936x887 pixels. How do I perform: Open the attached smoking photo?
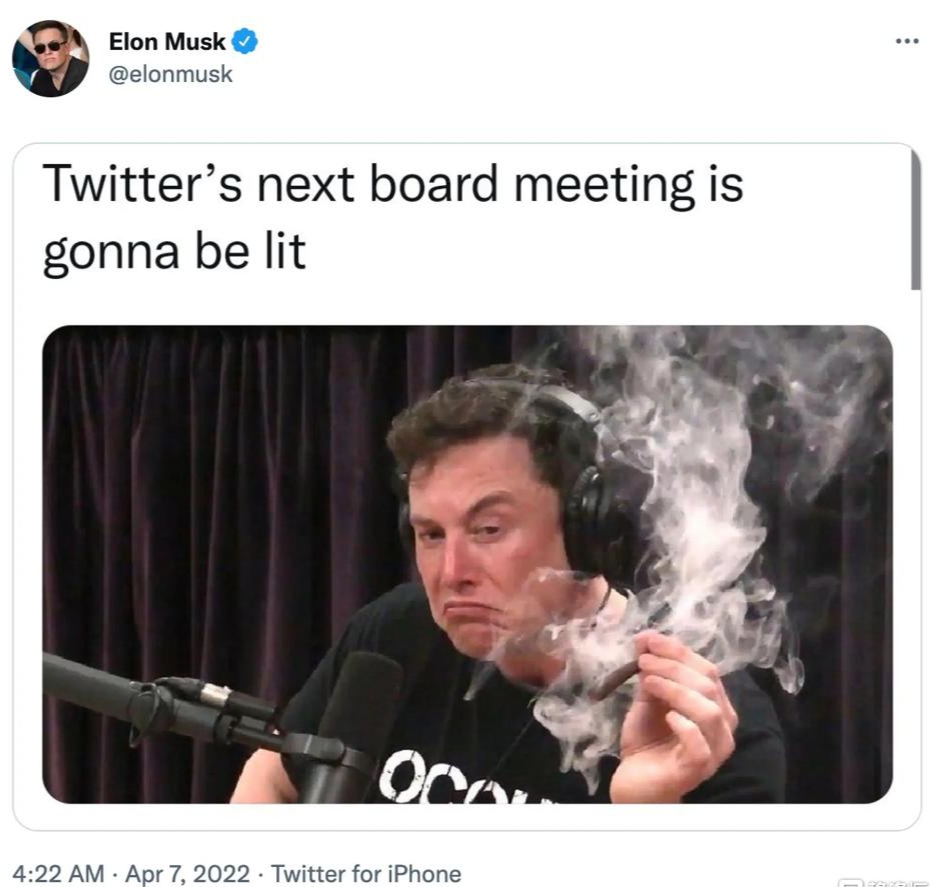[467, 564]
